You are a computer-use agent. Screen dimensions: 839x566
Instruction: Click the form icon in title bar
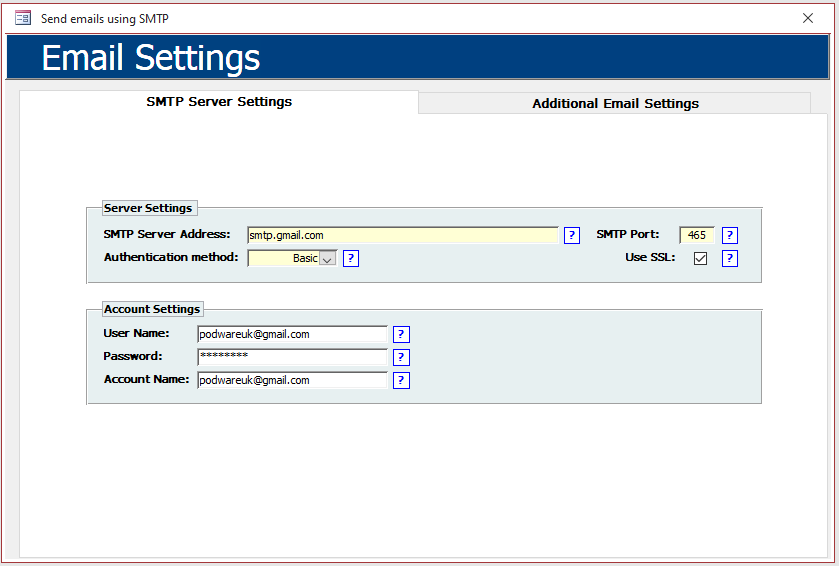point(23,18)
